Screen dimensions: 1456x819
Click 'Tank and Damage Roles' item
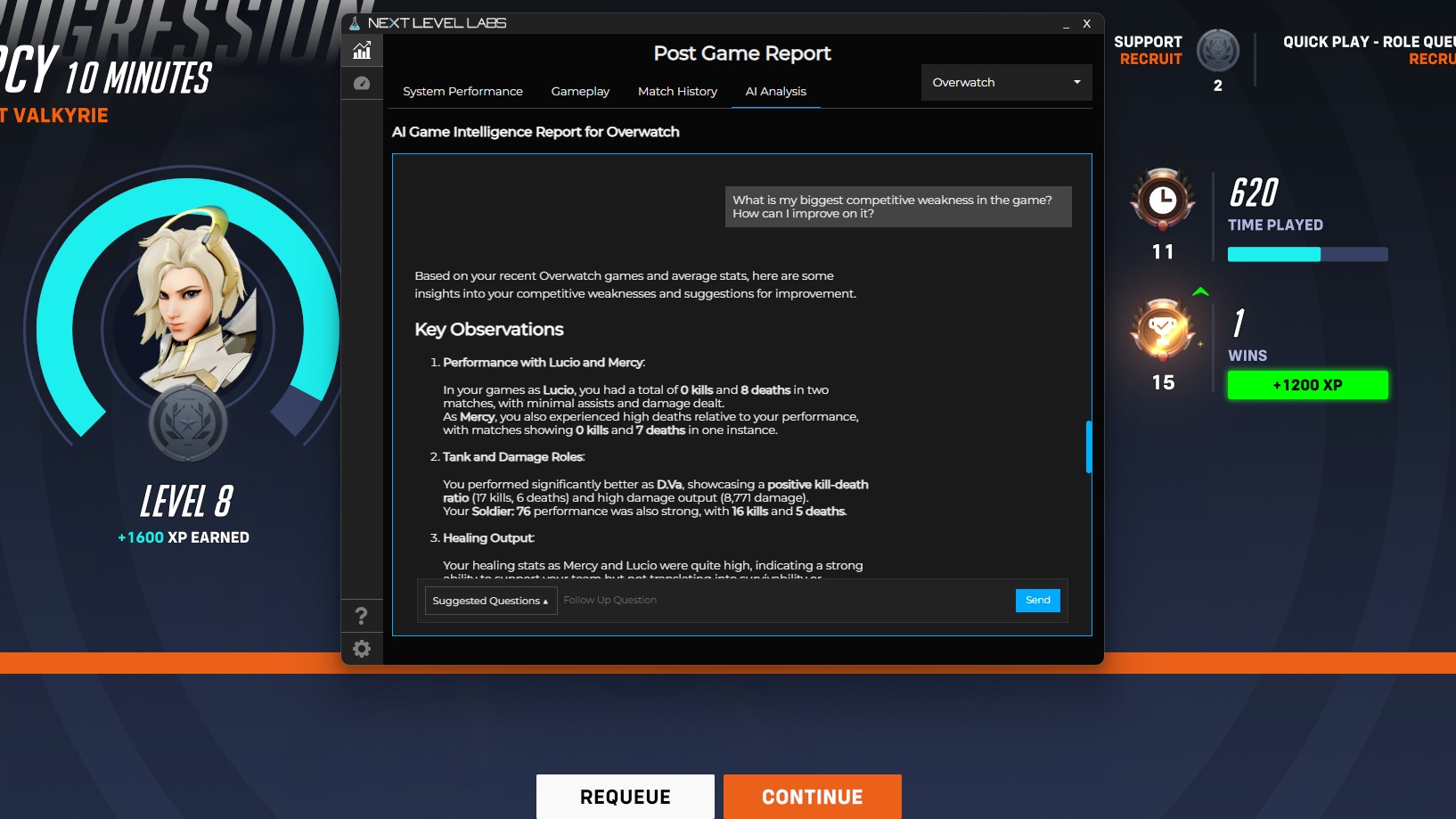513,457
